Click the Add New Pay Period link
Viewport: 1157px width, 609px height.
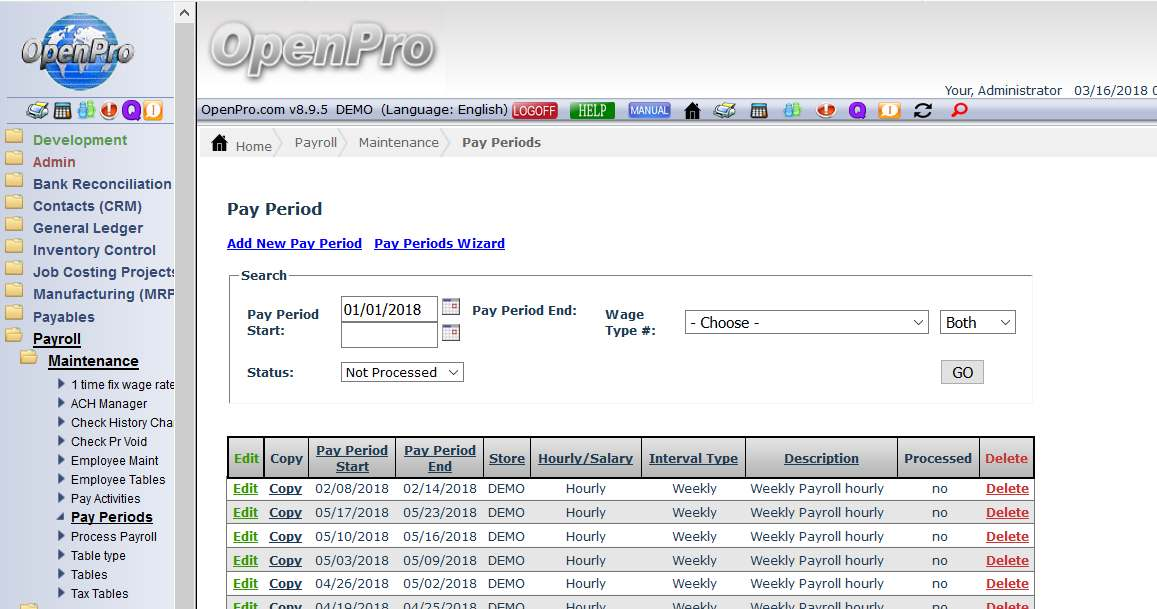pyautogui.click(x=294, y=243)
